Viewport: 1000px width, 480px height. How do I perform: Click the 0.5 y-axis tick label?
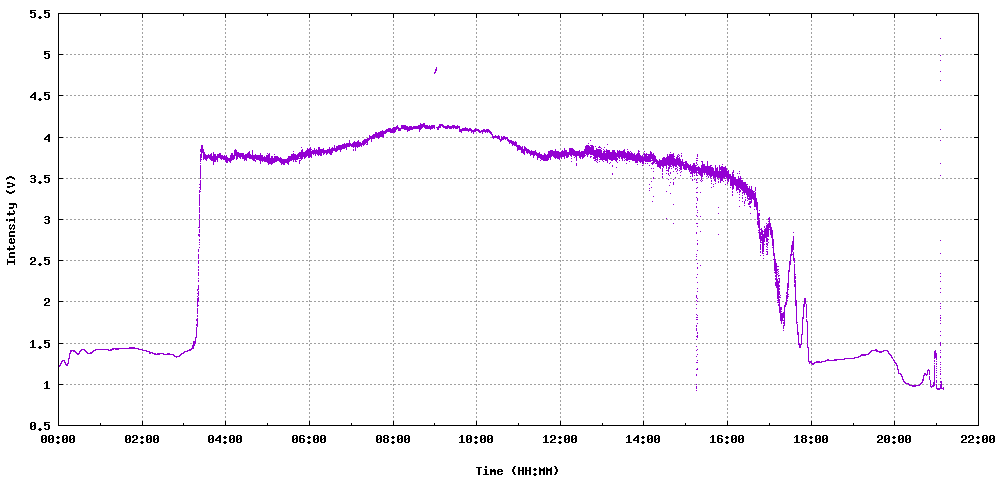point(40,425)
